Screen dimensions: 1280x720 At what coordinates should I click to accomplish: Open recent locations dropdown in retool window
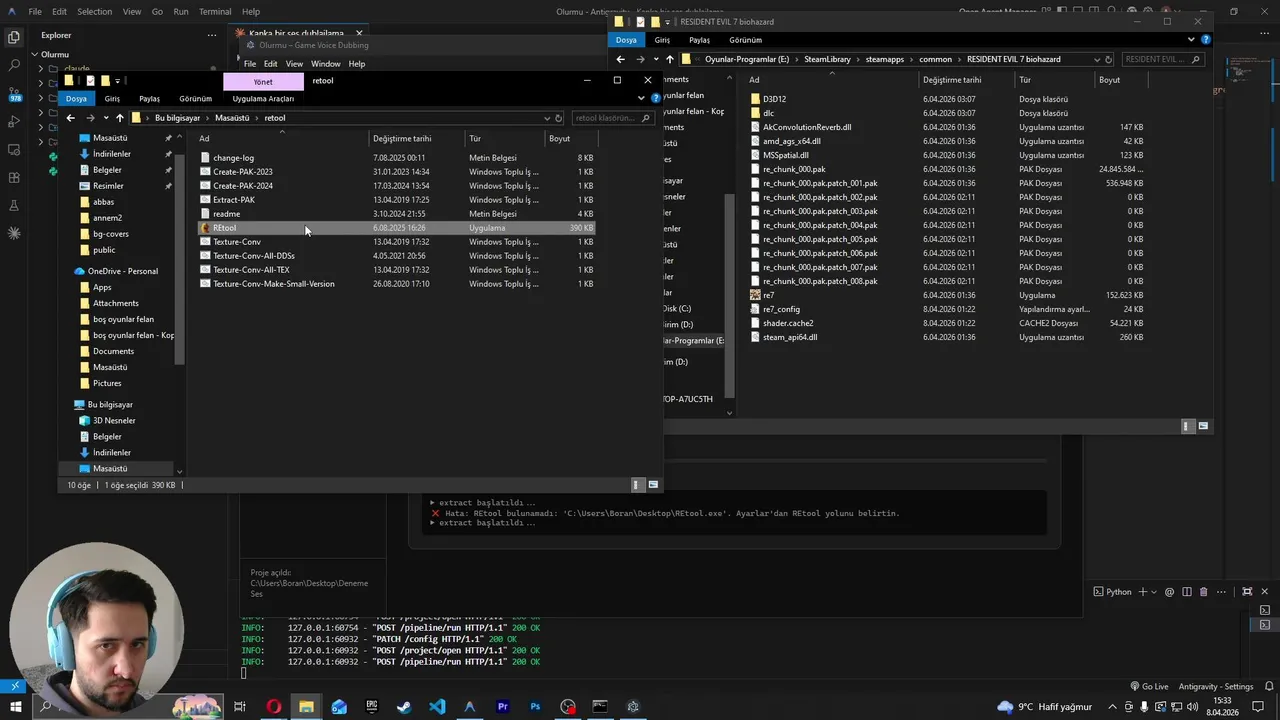pos(106,118)
